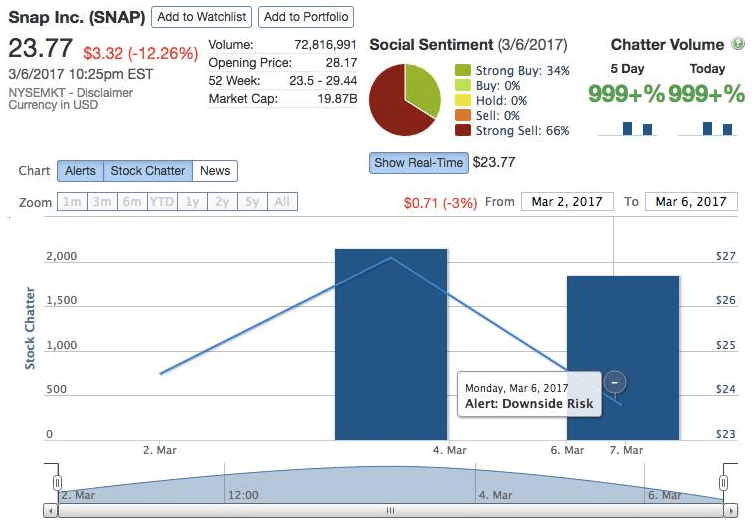This screenshot has width=752, height=522.
Task: Select the All zoom range
Action: click(x=282, y=202)
